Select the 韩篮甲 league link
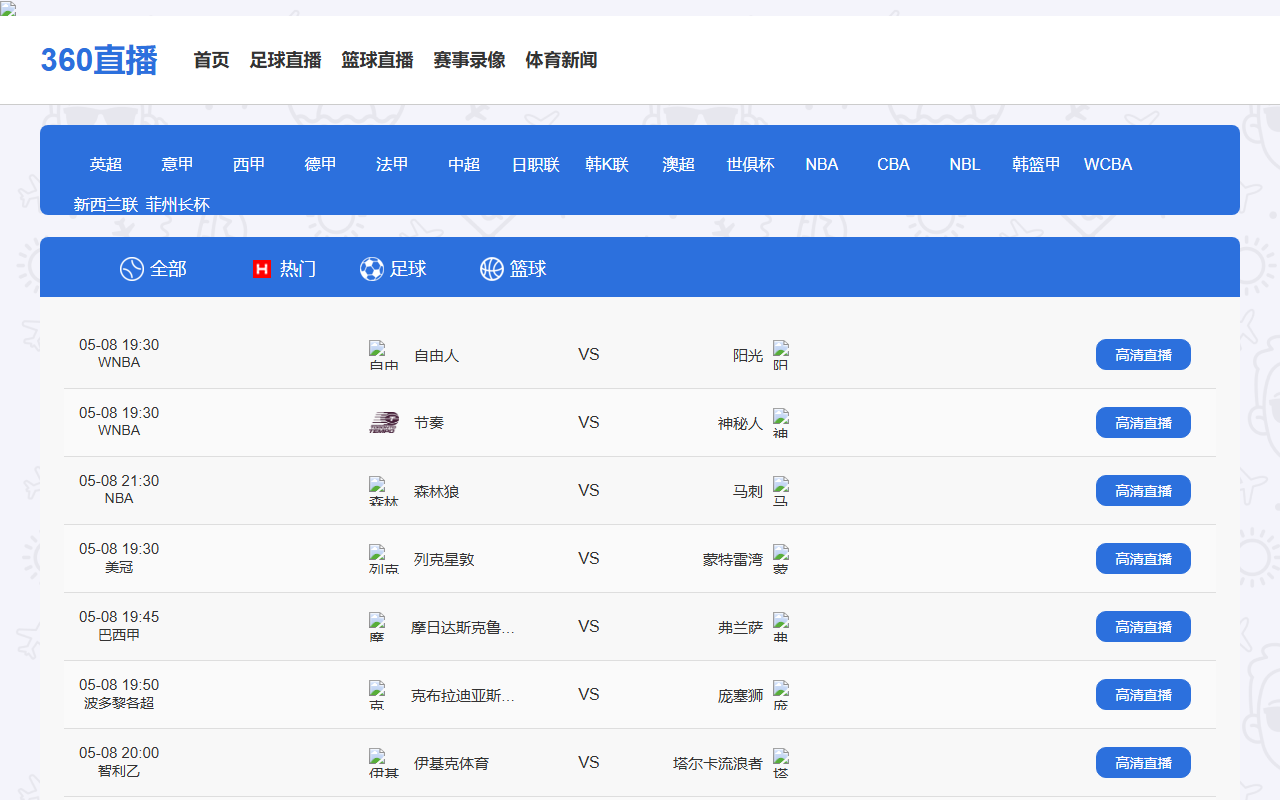This screenshot has height=800, width=1280. pos(1037,165)
